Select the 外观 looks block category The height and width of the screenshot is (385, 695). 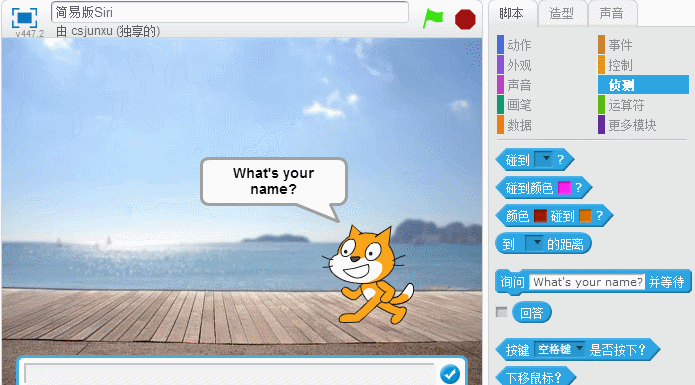pos(519,65)
